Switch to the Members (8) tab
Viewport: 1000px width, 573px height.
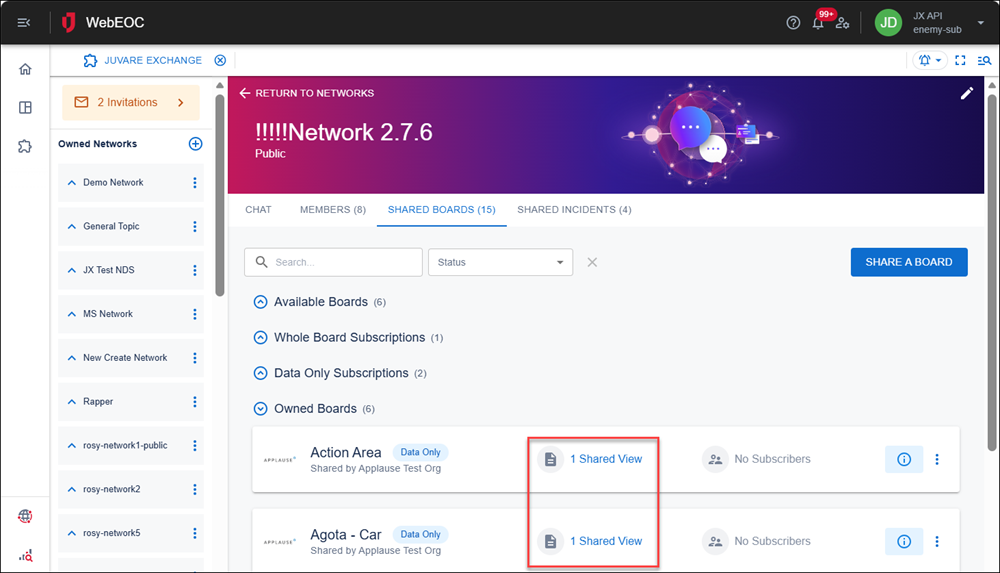click(x=332, y=210)
